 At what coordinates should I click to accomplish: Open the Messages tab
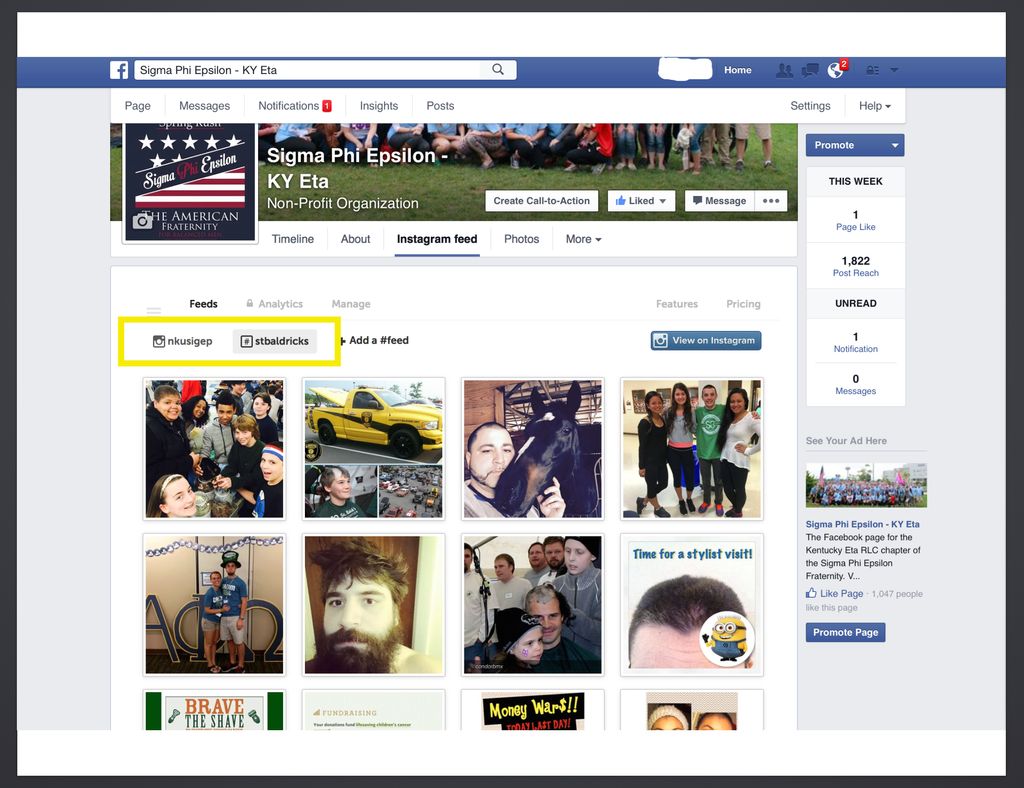click(x=204, y=106)
